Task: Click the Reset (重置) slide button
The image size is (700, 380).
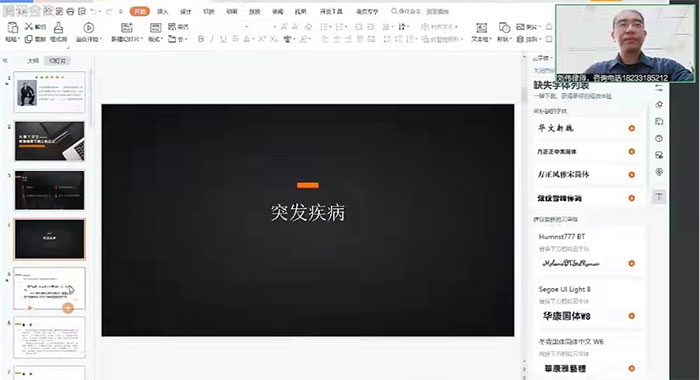Action: 178,27
